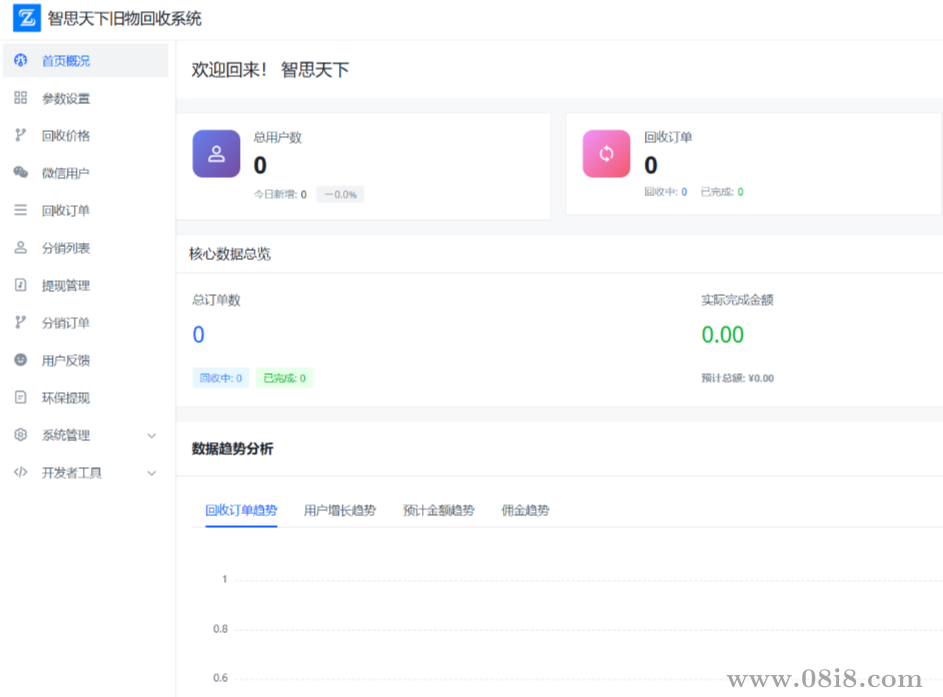Click the blue 回收中 badge
The width and height of the screenshot is (943, 697).
pos(220,378)
